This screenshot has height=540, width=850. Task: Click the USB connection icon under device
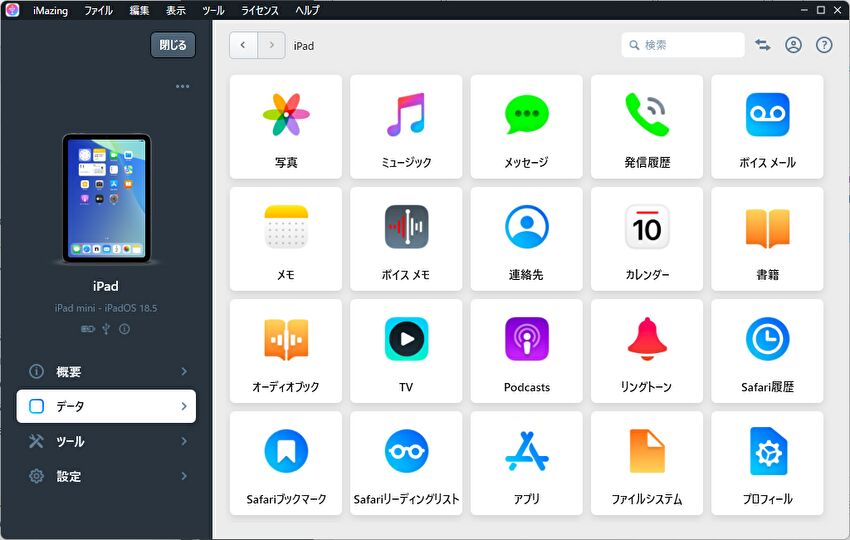coord(106,329)
